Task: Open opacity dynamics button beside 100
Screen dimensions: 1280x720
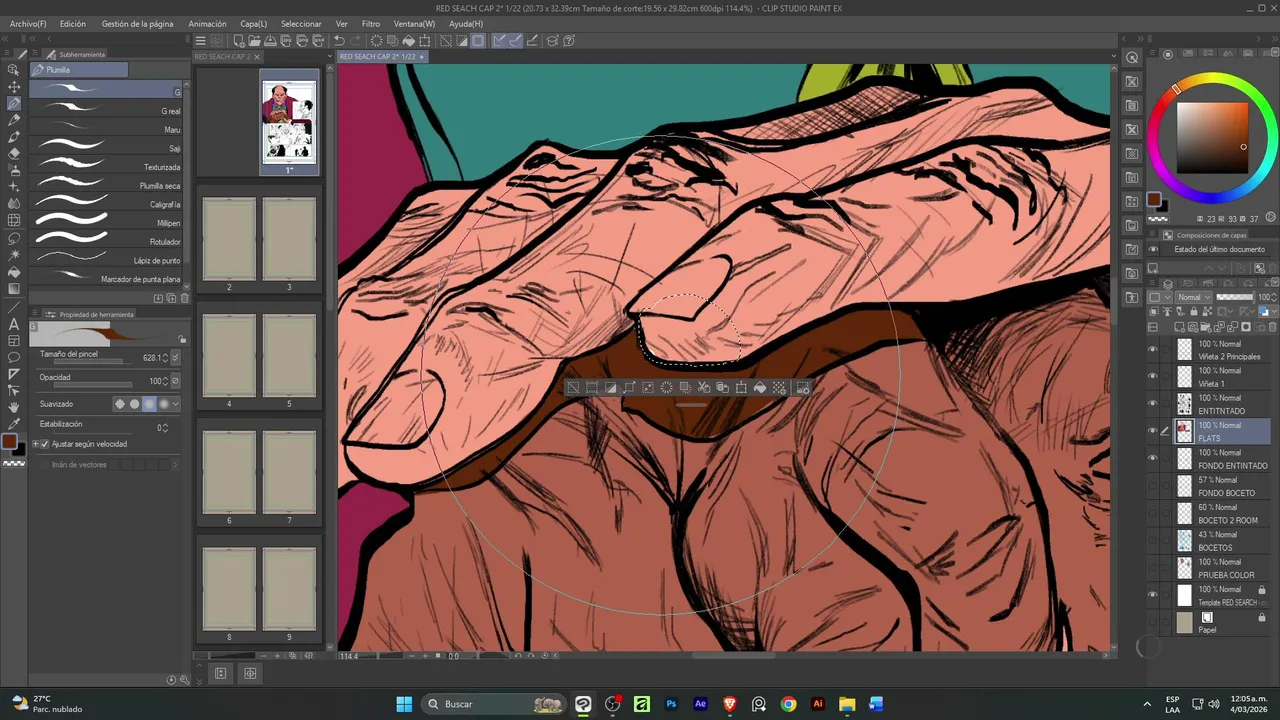Action: (x=176, y=381)
